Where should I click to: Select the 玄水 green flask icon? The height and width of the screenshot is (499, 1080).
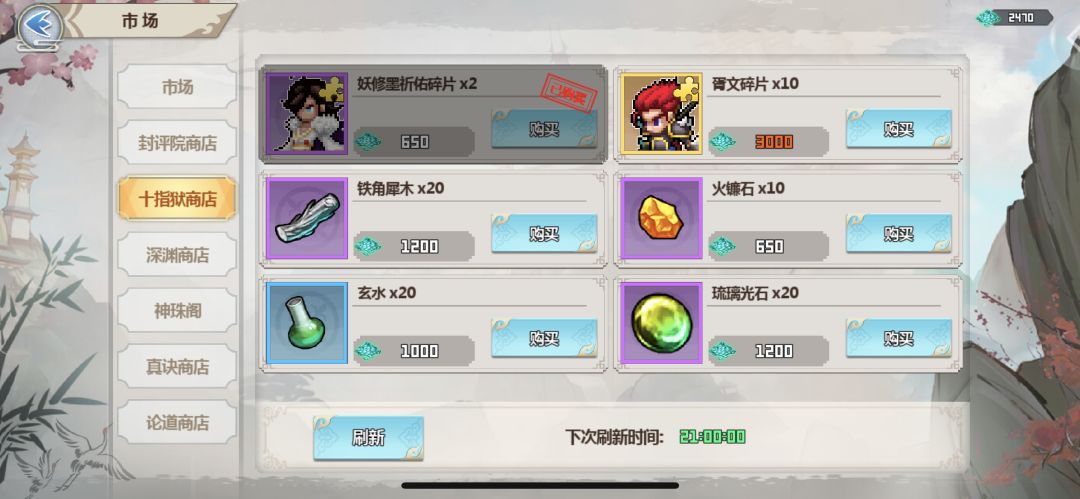[x=307, y=323]
